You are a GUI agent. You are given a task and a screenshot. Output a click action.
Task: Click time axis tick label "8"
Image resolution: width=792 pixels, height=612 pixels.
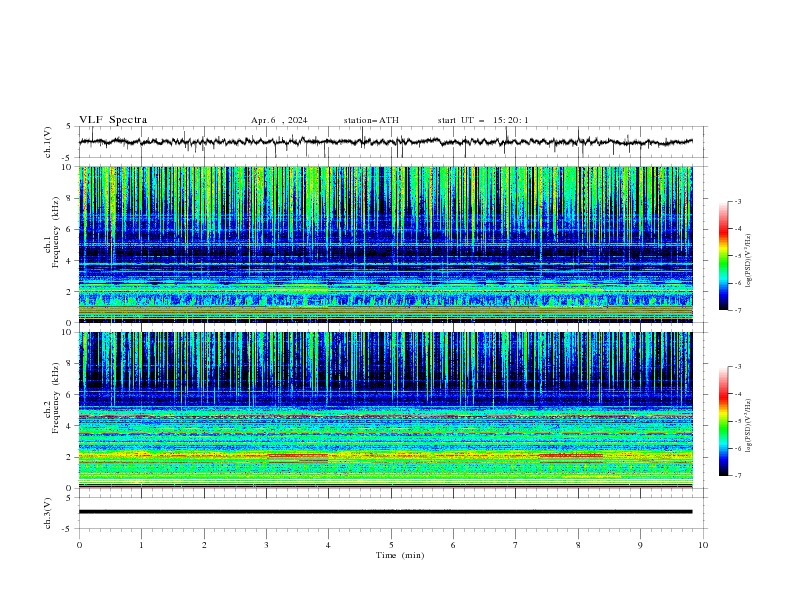tap(578, 545)
